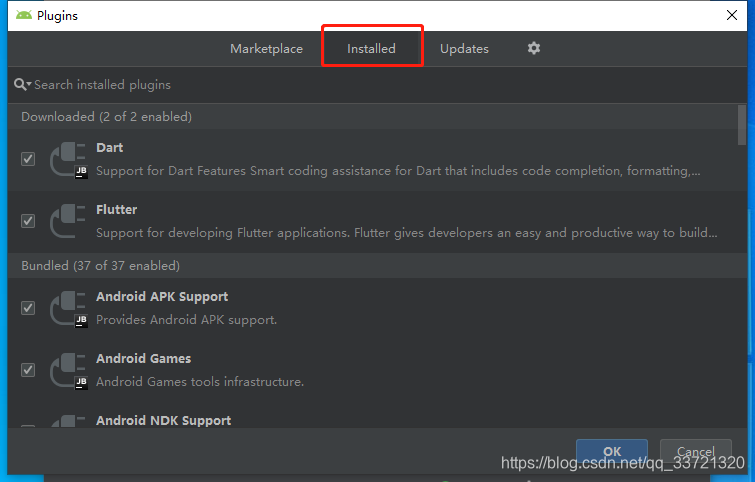
Task: Uncheck Android APK Support plugin
Action: tap(28, 308)
